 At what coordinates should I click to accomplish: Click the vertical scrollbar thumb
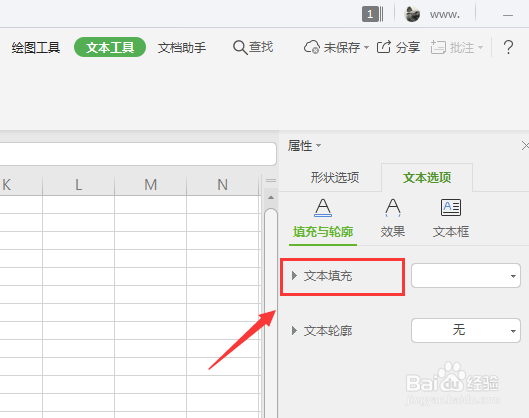pyautogui.click(x=271, y=312)
